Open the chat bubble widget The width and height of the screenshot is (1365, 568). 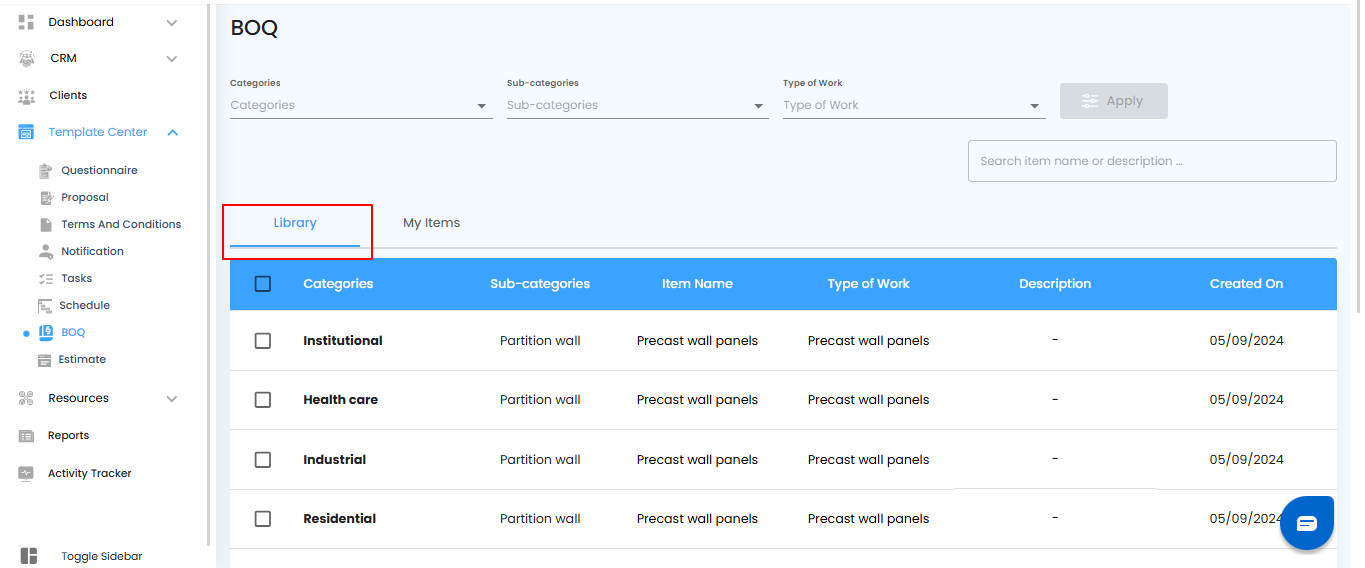pyautogui.click(x=1307, y=523)
